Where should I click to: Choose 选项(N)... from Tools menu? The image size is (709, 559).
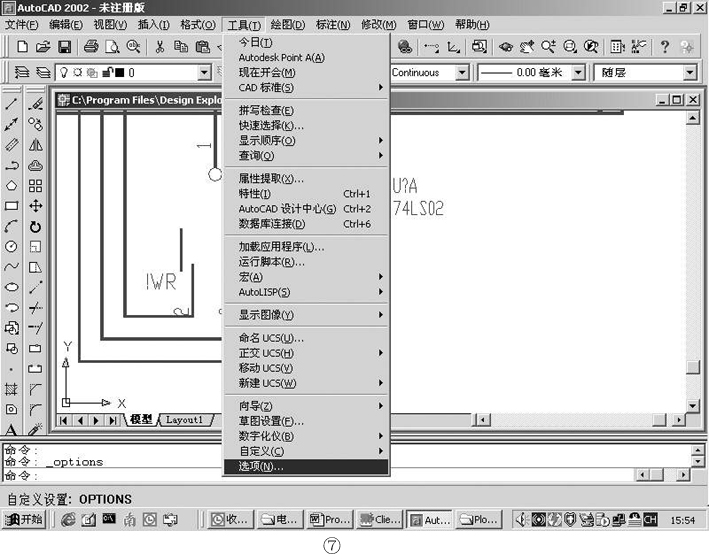tap(307, 466)
